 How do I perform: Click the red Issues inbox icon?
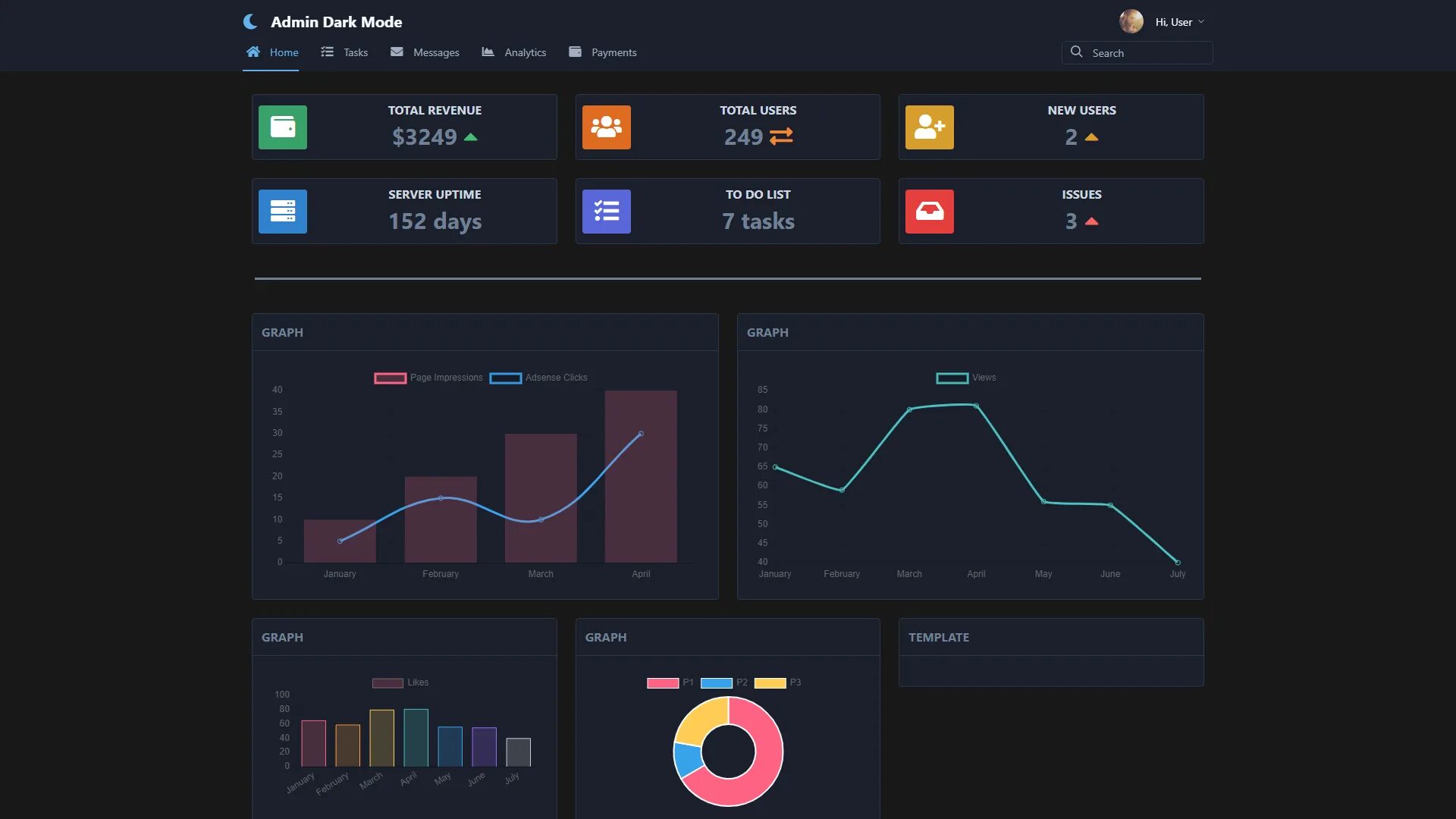929,212
